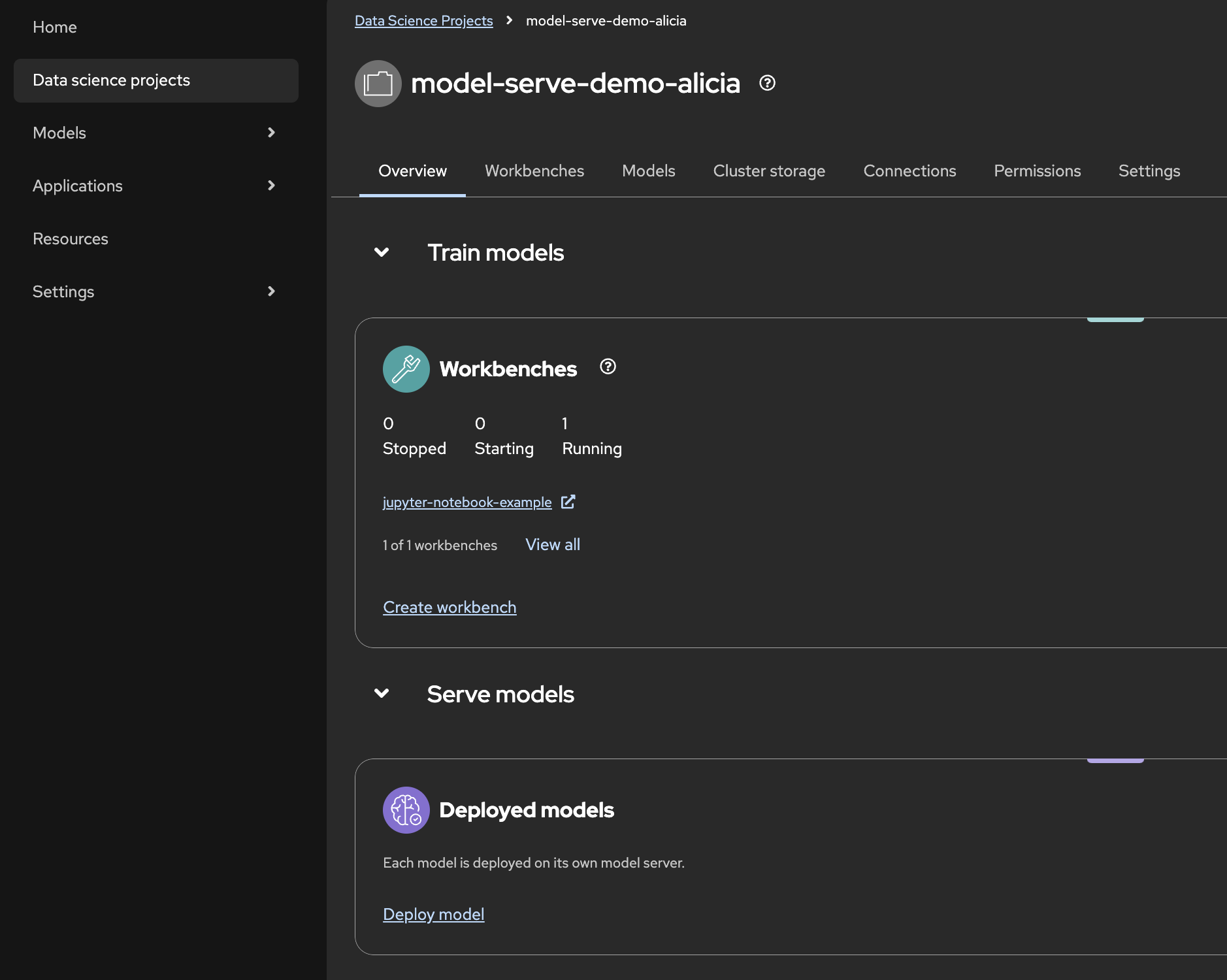
Task: Click the Create workbench link
Action: coord(450,607)
